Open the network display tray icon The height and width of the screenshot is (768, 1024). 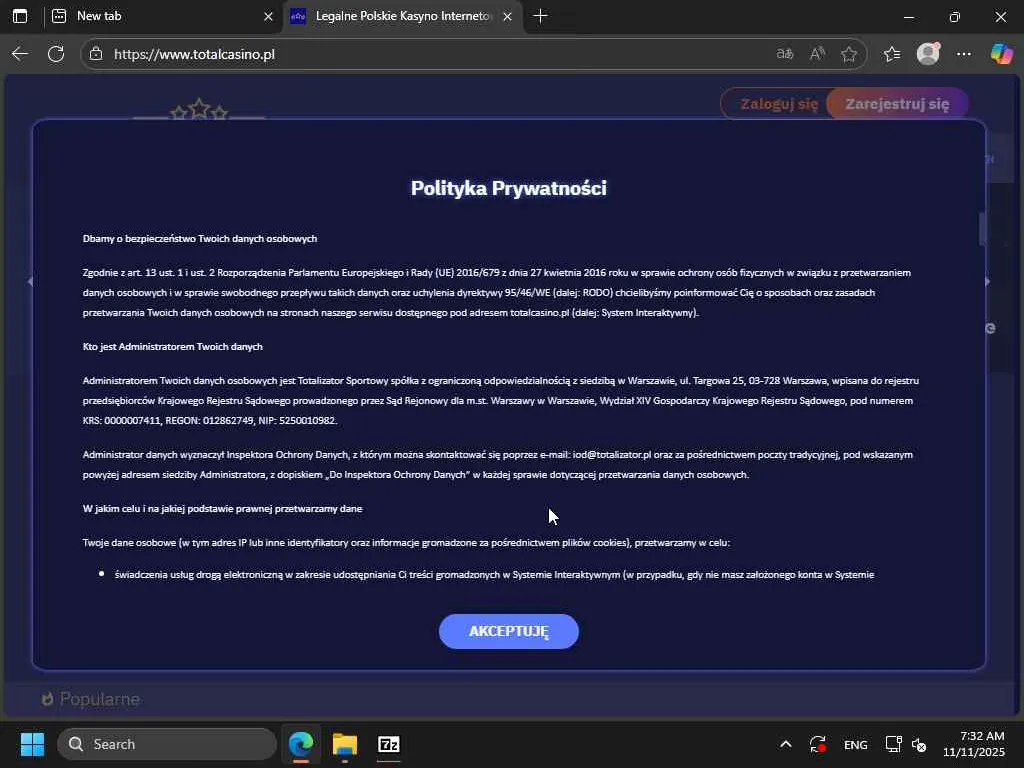click(893, 744)
